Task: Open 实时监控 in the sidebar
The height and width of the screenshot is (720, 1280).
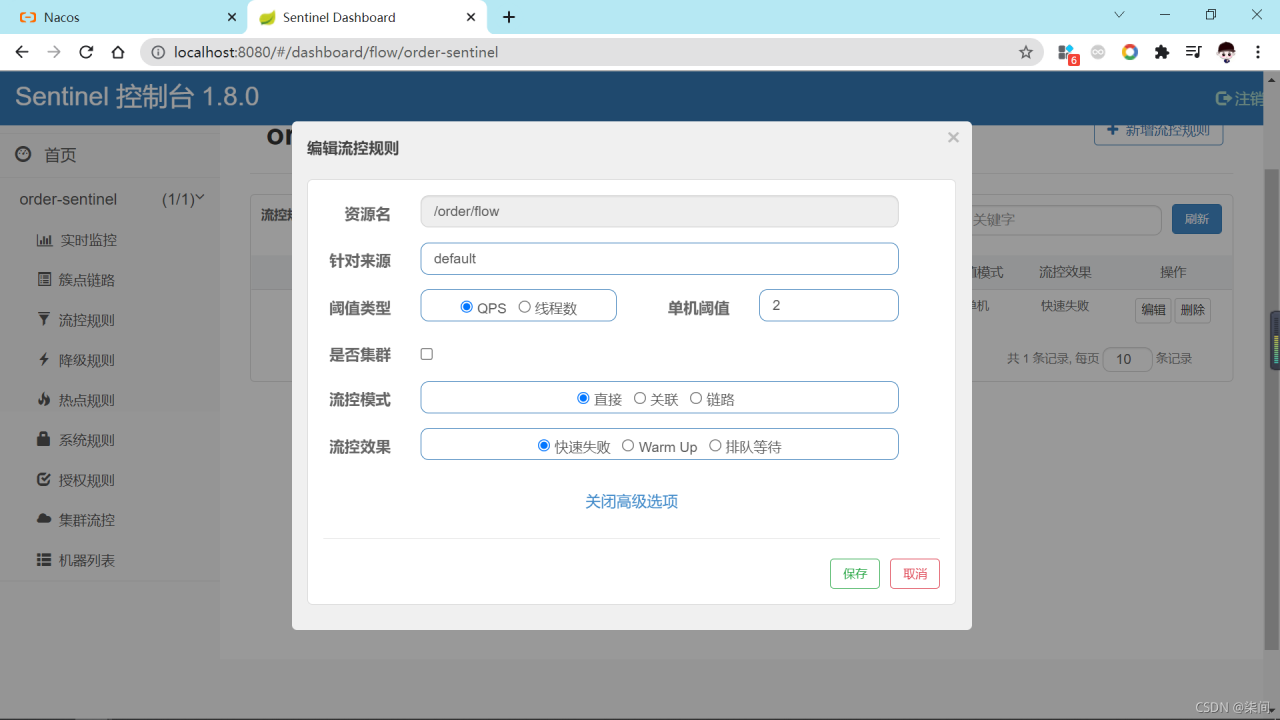Action: (x=77, y=240)
